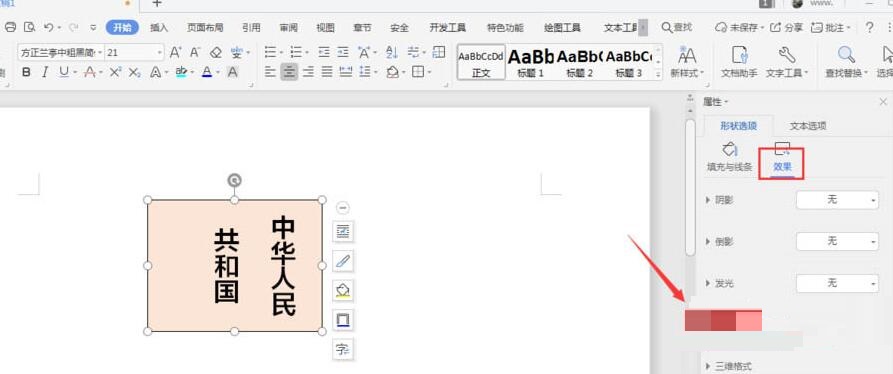
Task: Open the phonetic guide (变) tool
Action: (x=237, y=53)
